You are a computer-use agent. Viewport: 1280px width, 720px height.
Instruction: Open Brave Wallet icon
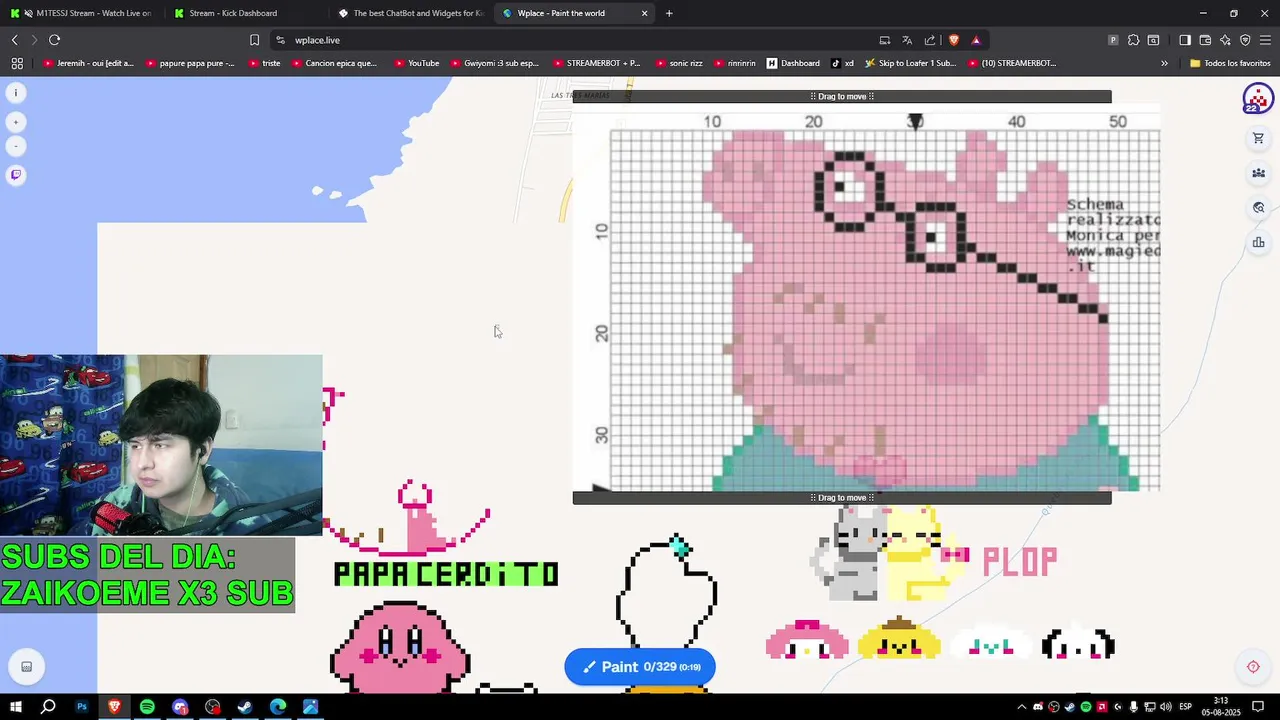1205,40
